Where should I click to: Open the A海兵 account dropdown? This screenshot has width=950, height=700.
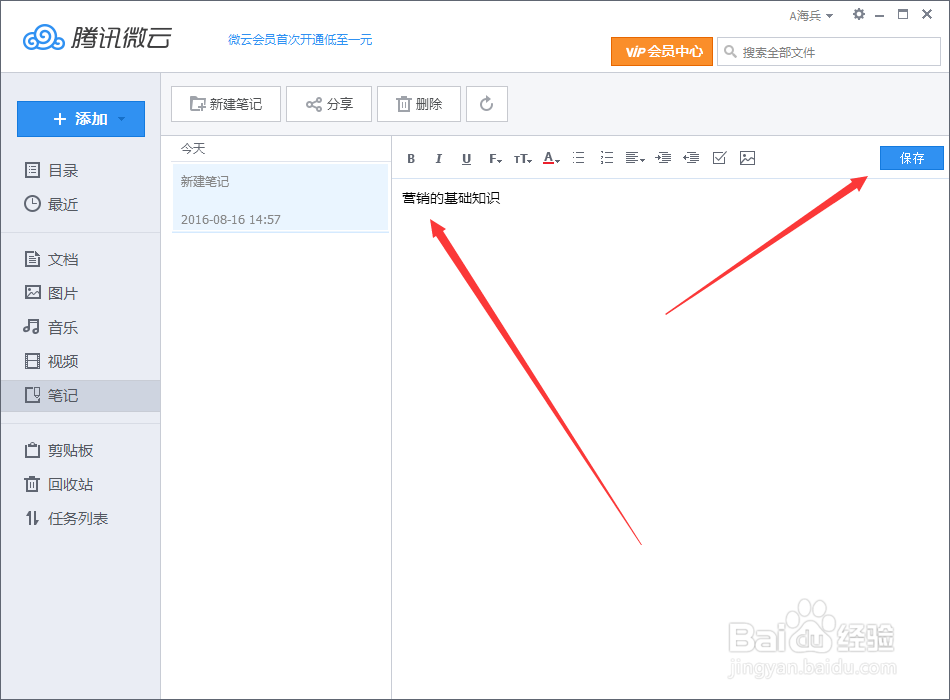[810, 14]
